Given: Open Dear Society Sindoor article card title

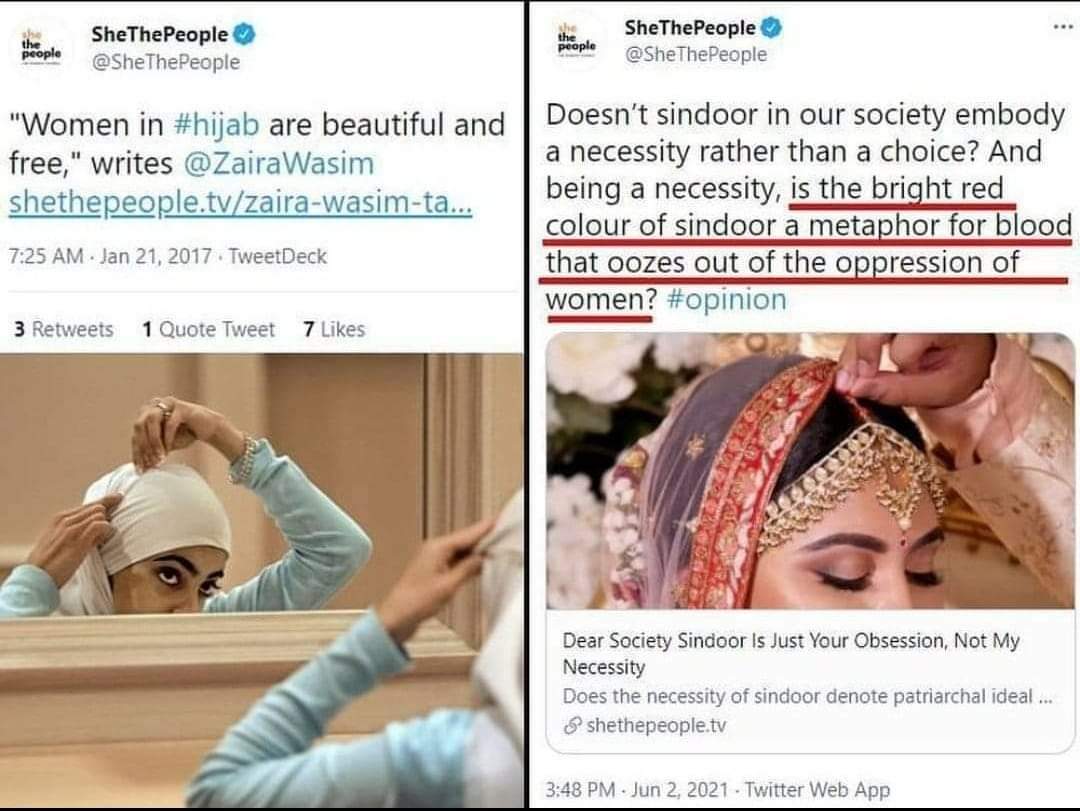Looking at the screenshot, I should tap(791, 653).
